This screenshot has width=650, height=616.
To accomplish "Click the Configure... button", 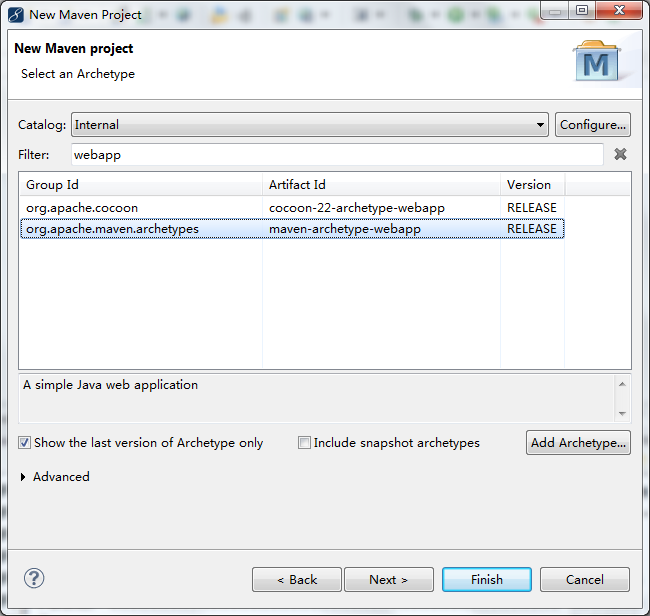I will coord(593,124).
